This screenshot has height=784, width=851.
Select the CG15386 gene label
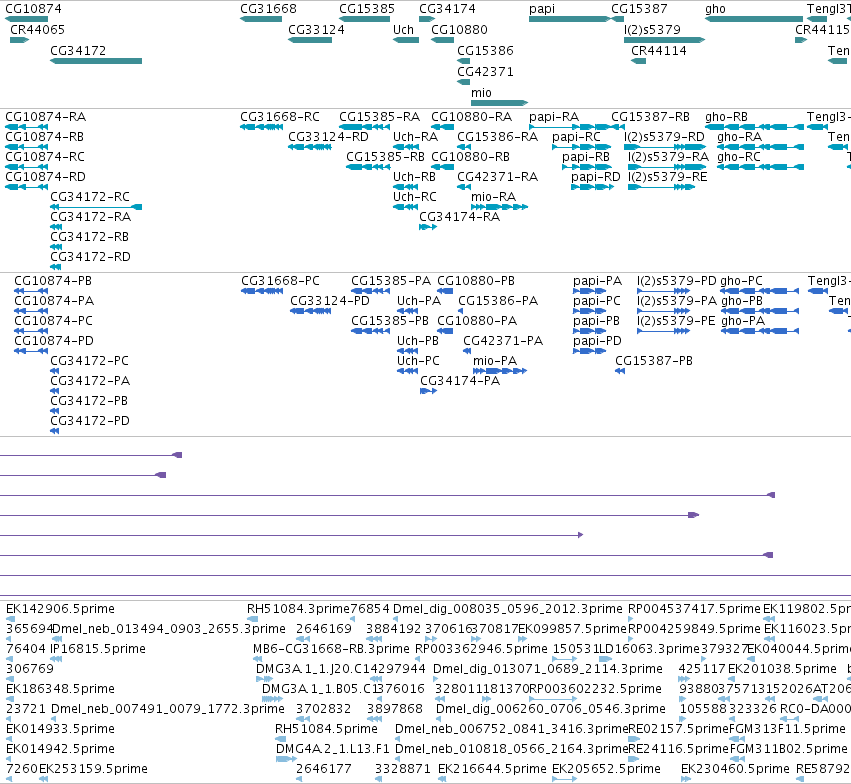click(x=485, y=50)
